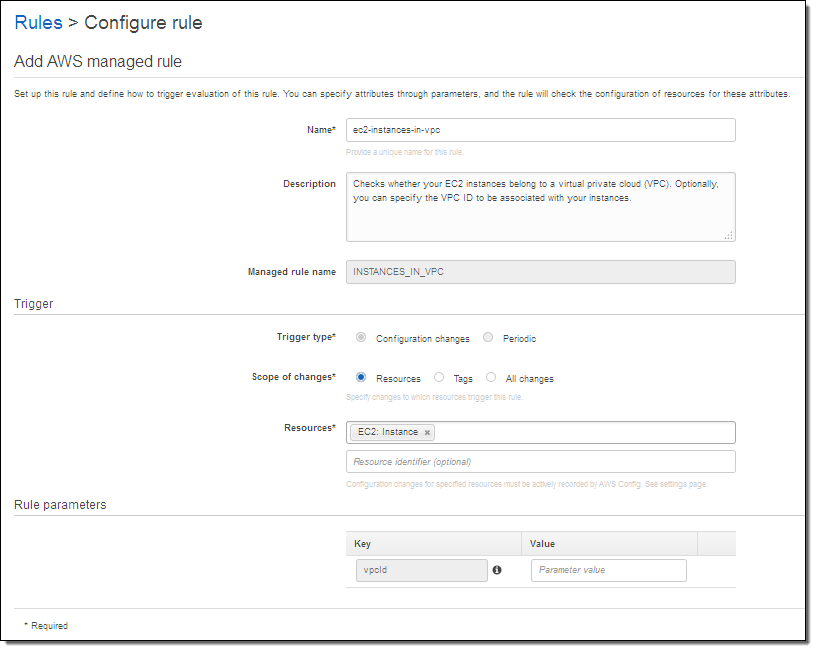Viewport: 816px width, 651px height.
Task: Select the Configuration changes trigger type
Action: 361,338
